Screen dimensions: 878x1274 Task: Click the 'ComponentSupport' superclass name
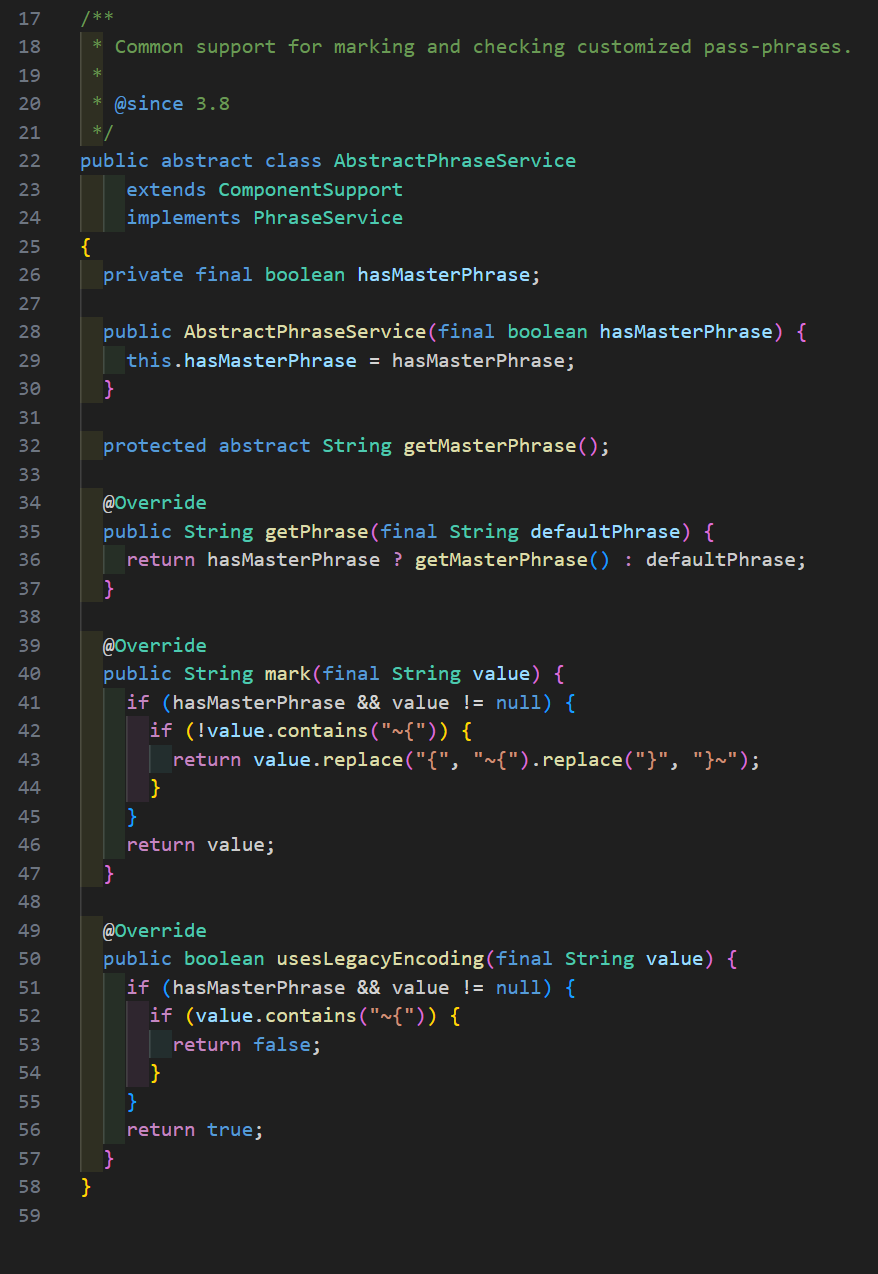click(x=311, y=190)
